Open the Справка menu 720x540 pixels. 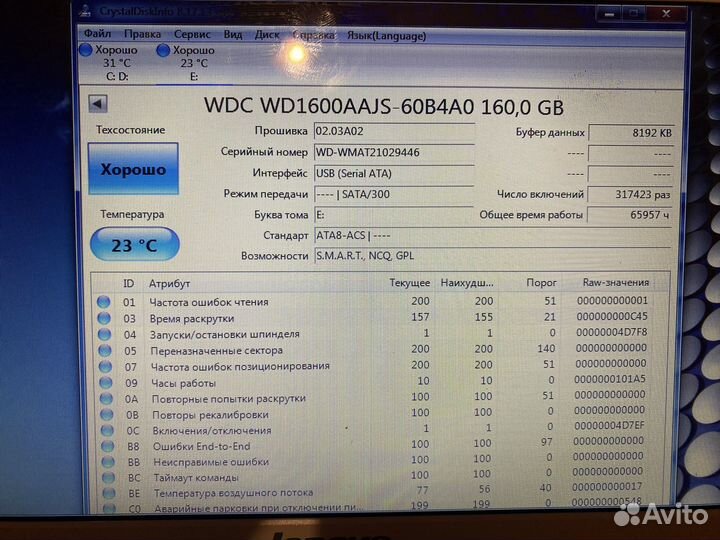point(313,35)
